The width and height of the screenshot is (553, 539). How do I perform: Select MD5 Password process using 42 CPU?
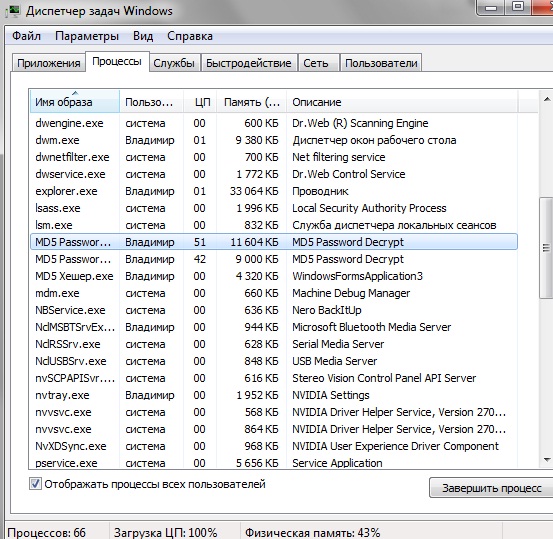(274, 259)
